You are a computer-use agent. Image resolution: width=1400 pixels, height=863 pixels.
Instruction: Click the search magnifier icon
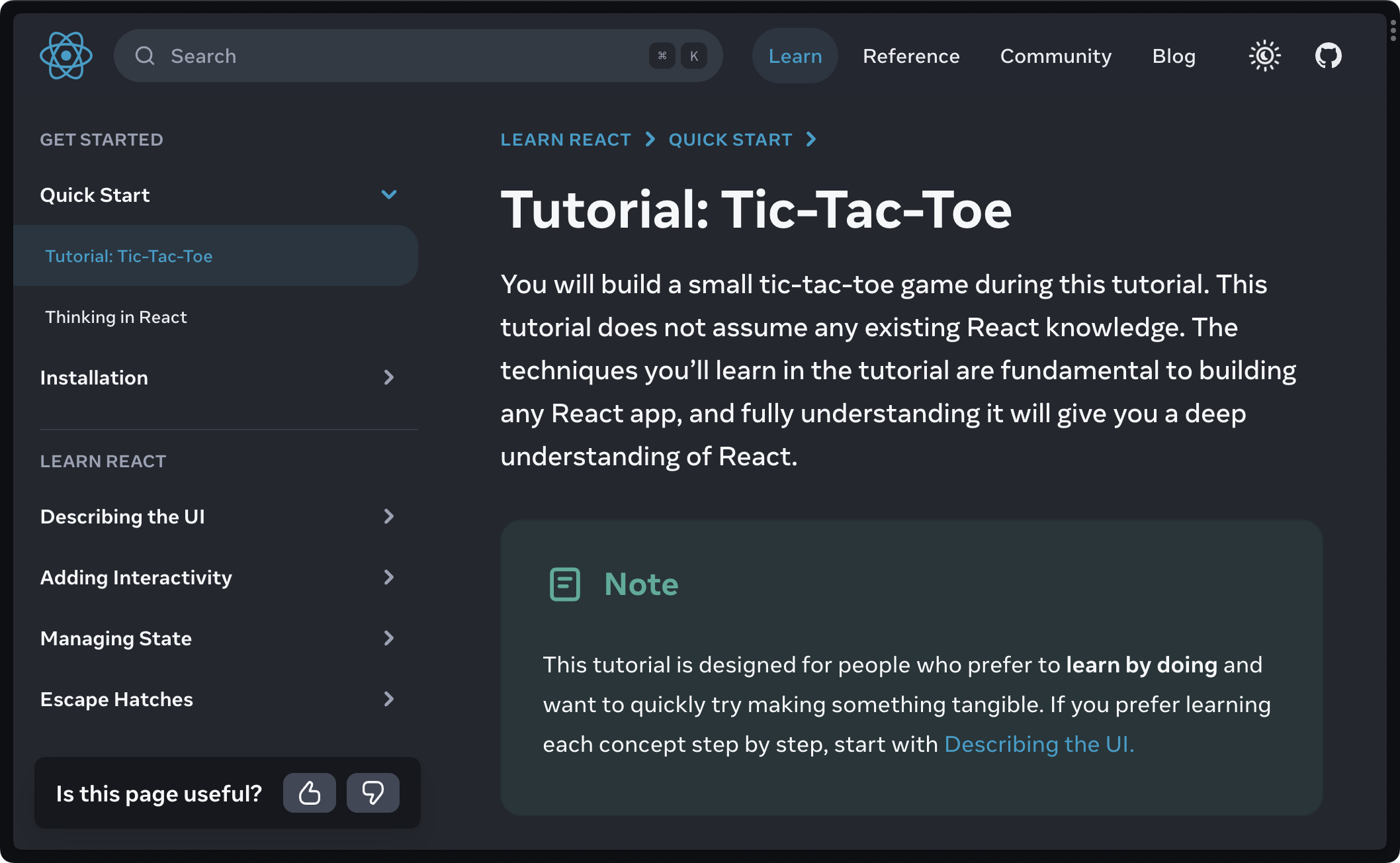145,56
